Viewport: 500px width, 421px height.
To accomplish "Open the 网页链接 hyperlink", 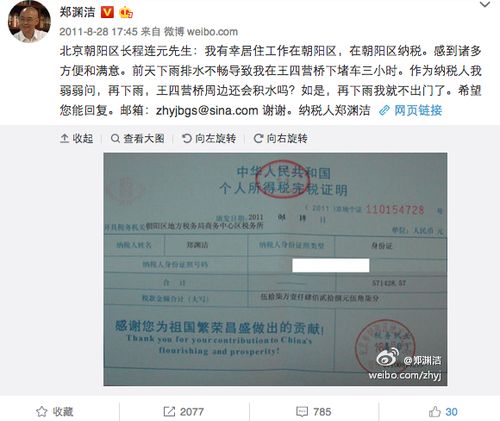I will click(418, 110).
